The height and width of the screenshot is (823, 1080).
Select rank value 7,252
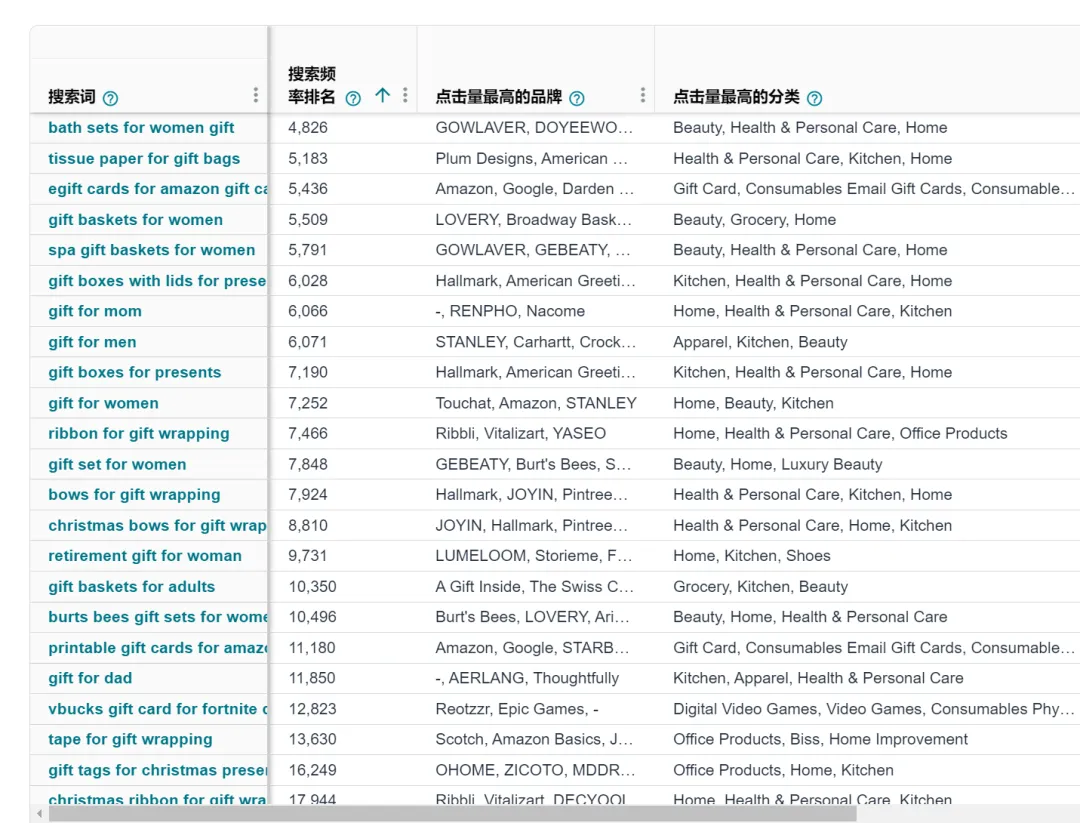click(308, 404)
